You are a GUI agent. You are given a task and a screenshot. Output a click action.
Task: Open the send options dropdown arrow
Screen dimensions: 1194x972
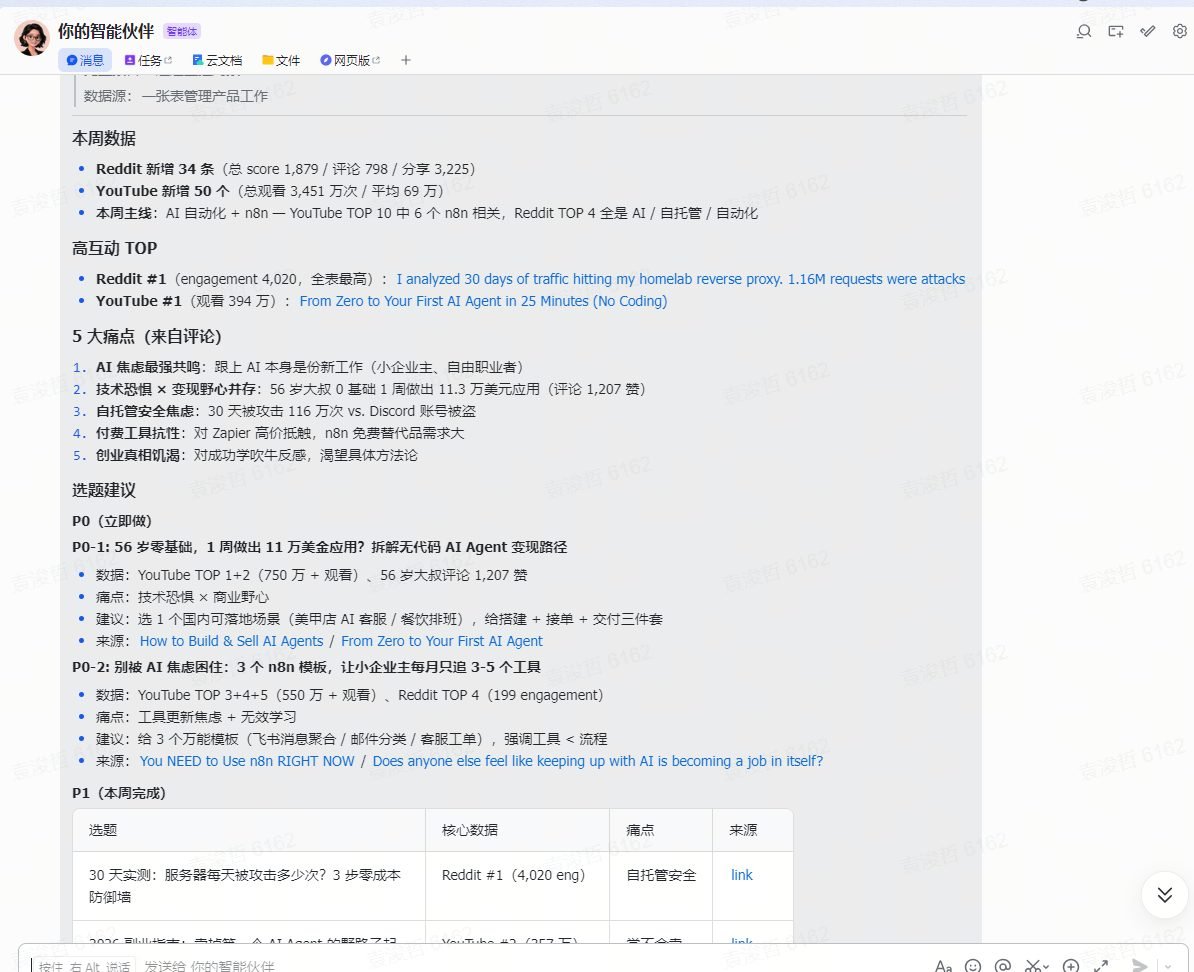click(1167, 966)
